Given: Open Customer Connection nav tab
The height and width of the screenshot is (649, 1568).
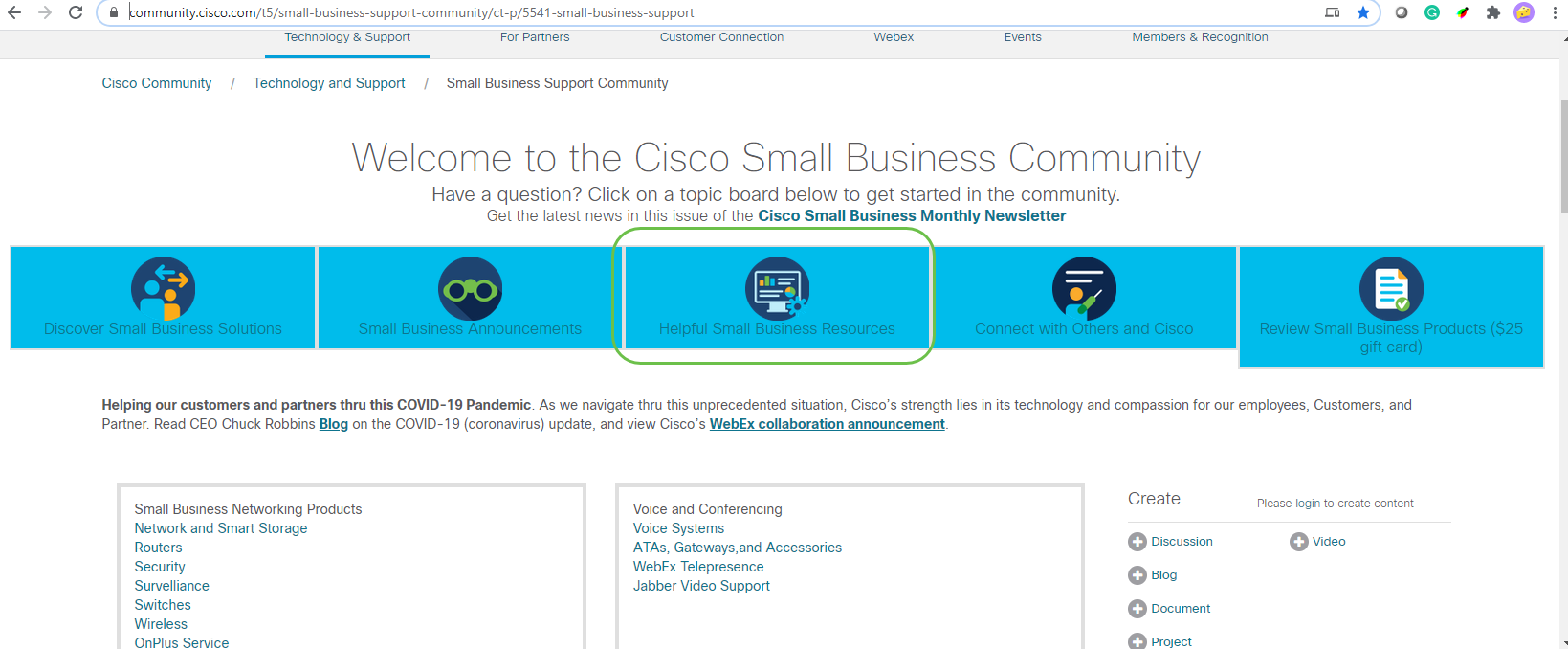Looking at the screenshot, I should pyautogui.click(x=721, y=37).
